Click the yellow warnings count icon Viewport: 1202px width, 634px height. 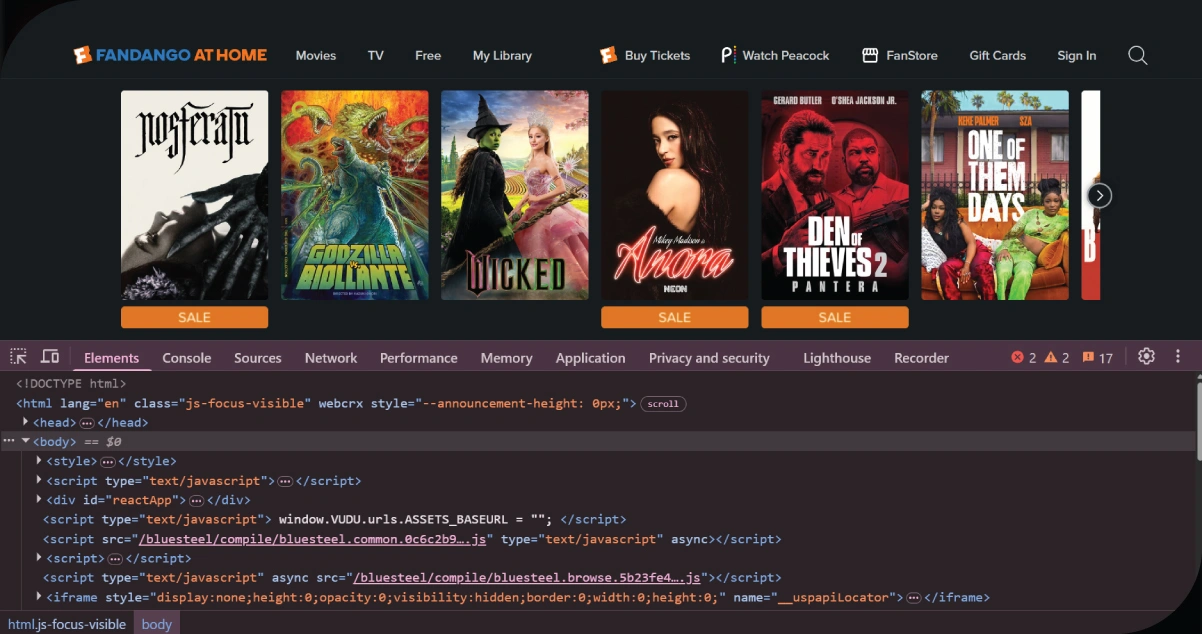tap(1051, 358)
